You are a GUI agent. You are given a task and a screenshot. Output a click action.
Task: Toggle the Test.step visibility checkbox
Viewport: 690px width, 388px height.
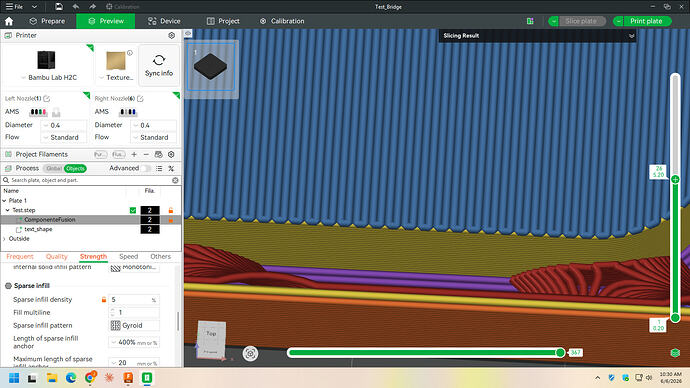tap(133, 210)
